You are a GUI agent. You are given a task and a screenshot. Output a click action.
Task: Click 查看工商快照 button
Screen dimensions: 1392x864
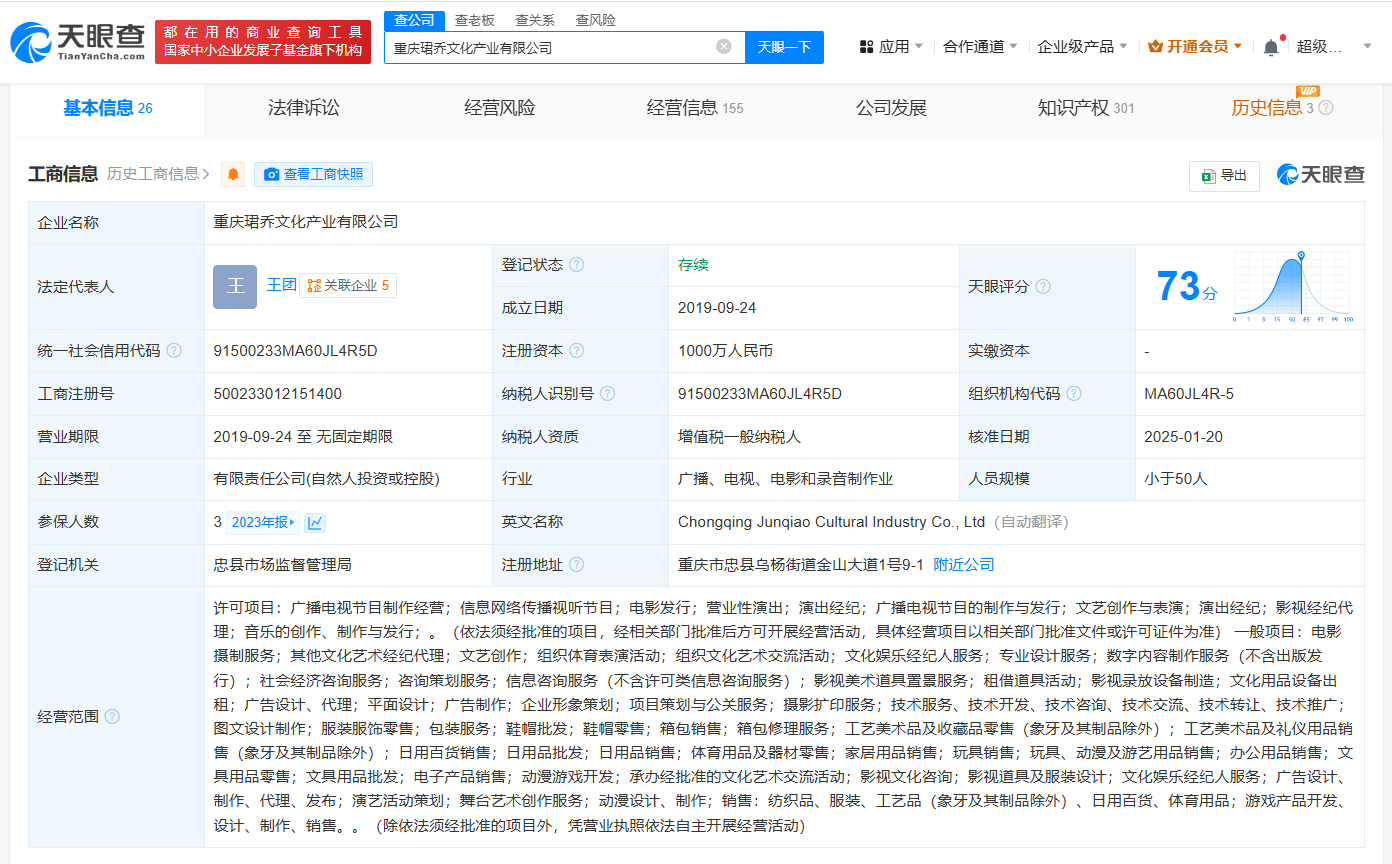[313, 174]
